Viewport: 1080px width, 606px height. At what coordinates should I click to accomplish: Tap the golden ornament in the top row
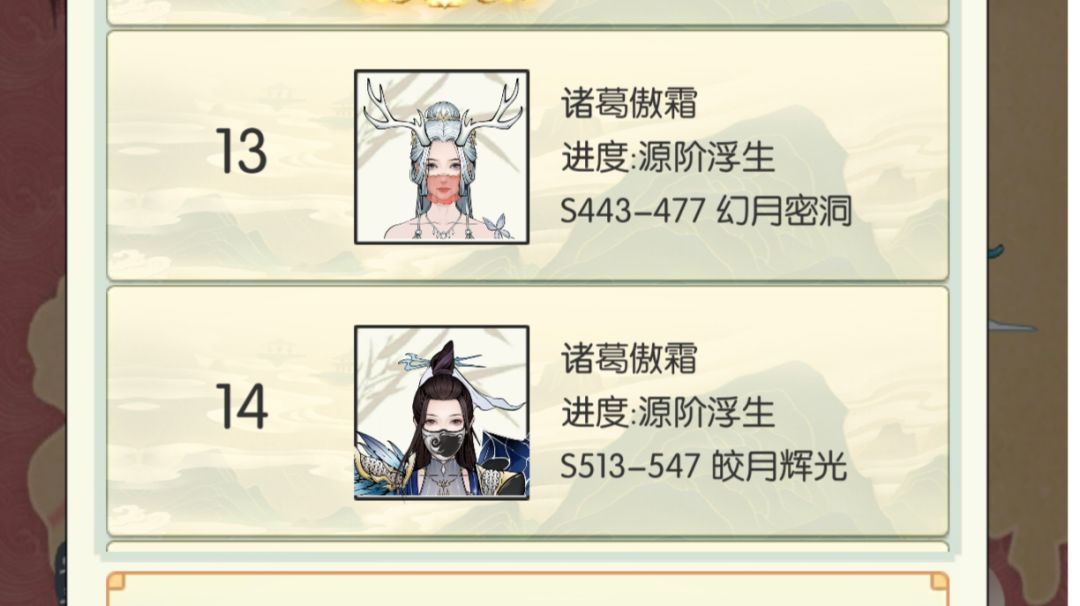(x=441, y=3)
